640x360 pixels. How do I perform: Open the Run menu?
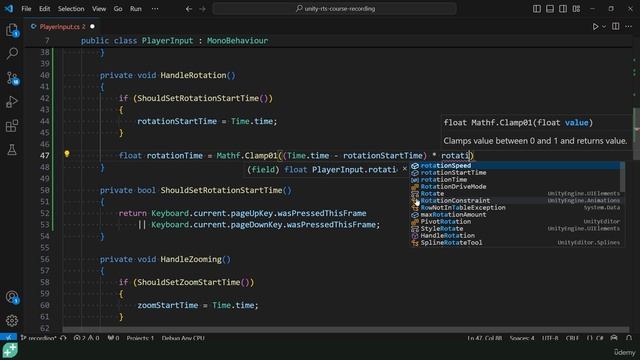(x=136, y=9)
